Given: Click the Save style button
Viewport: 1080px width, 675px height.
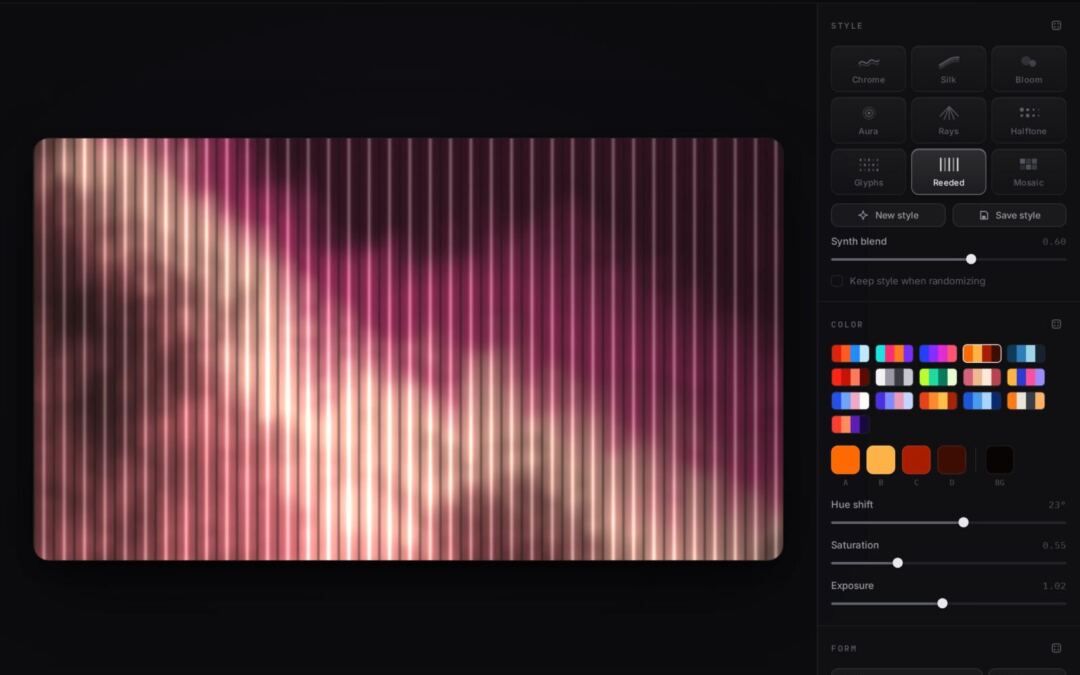Looking at the screenshot, I should [x=1009, y=215].
